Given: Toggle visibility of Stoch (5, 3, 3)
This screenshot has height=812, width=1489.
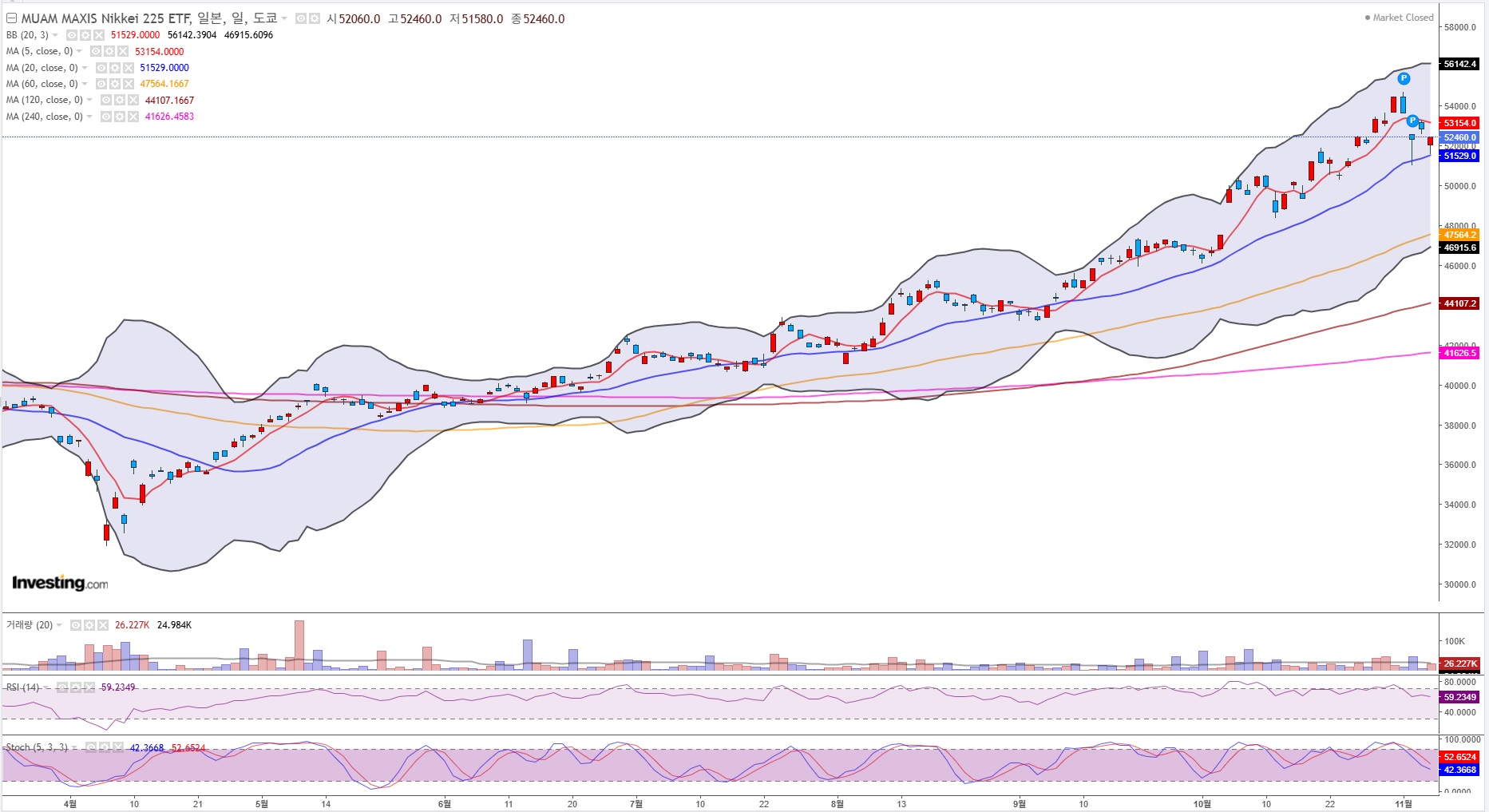Looking at the screenshot, I should (x=91, y=748).
